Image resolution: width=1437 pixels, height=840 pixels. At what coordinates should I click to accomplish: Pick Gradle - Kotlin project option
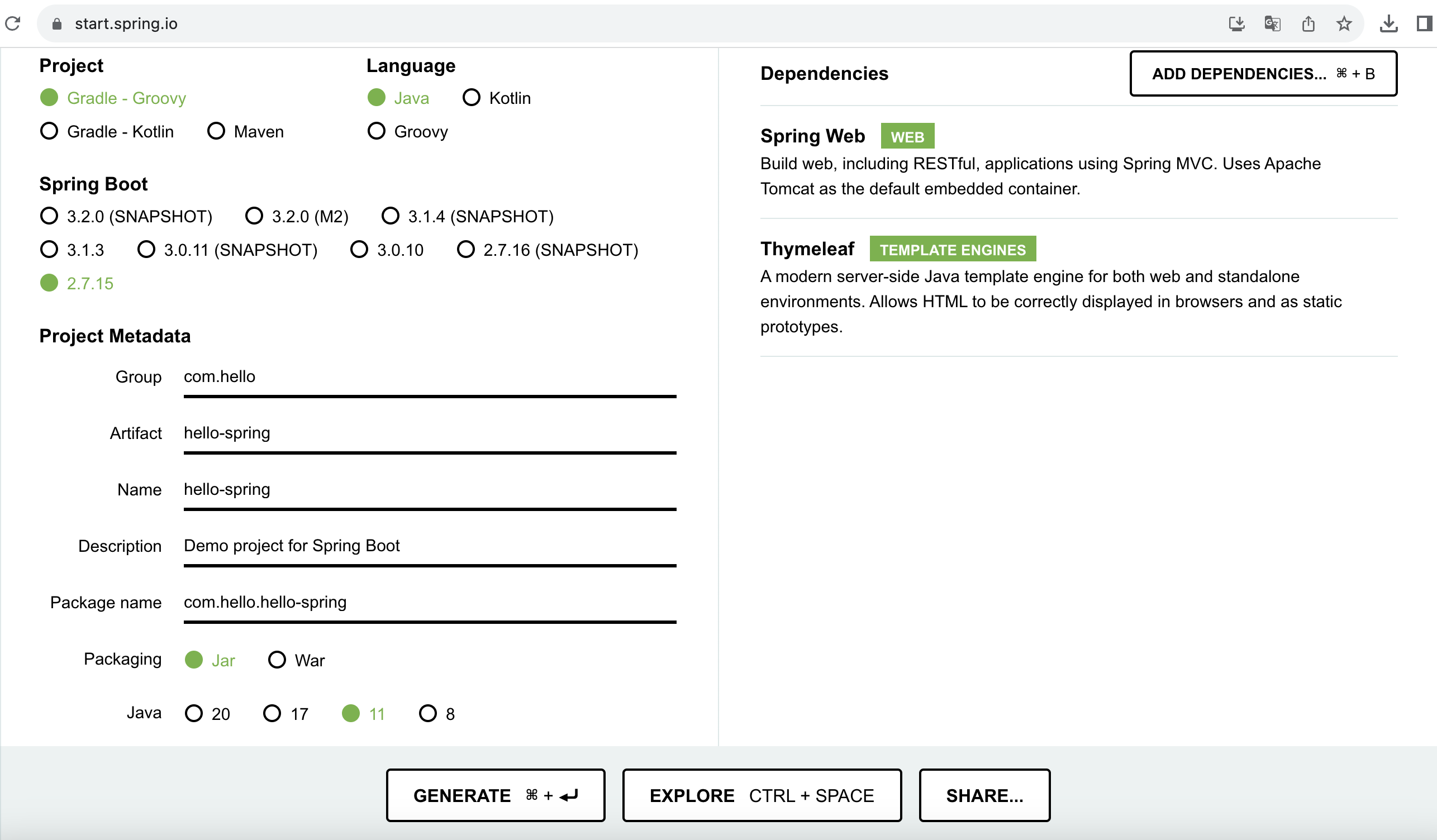(107, 131)
